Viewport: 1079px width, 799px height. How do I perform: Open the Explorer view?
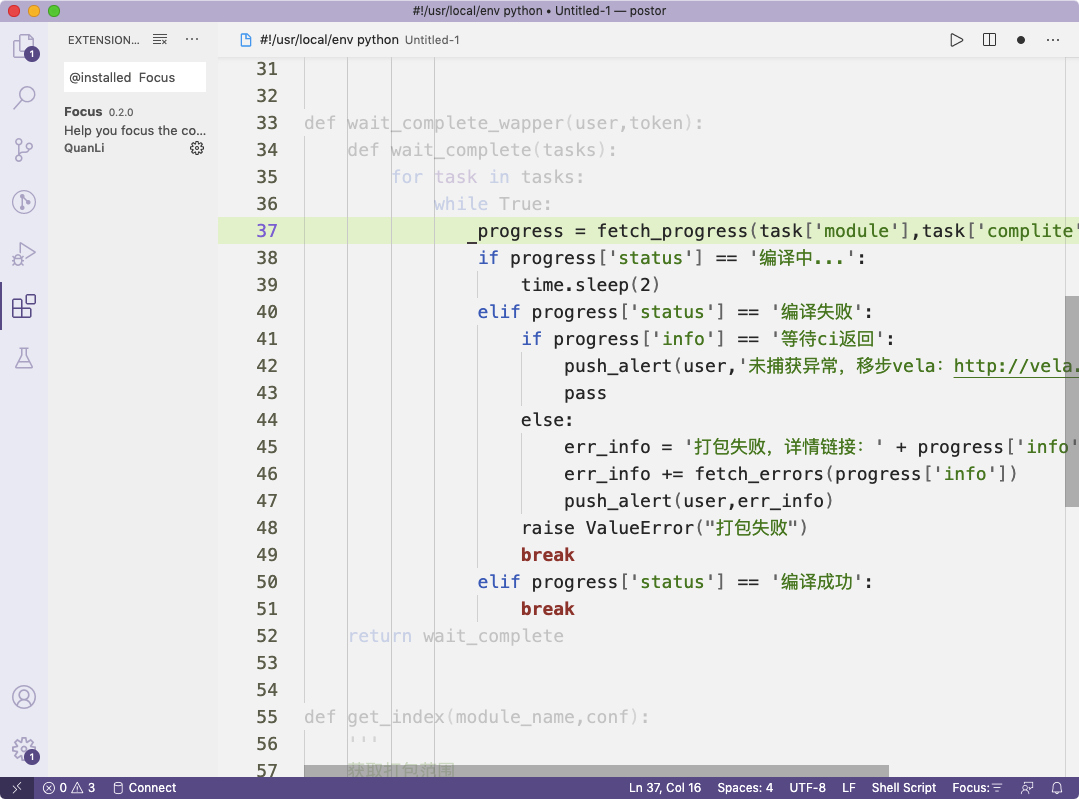pos(24,47)
